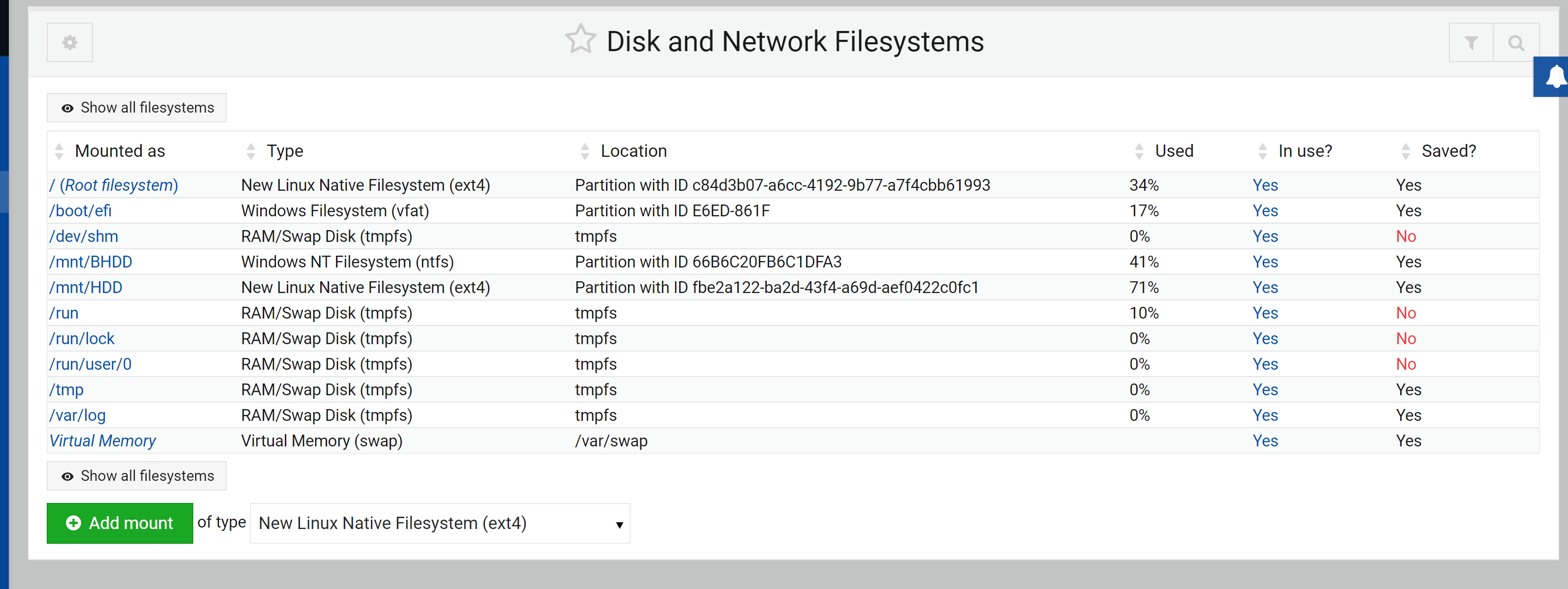Click In use Yes for /tmp

(1265, 389)
